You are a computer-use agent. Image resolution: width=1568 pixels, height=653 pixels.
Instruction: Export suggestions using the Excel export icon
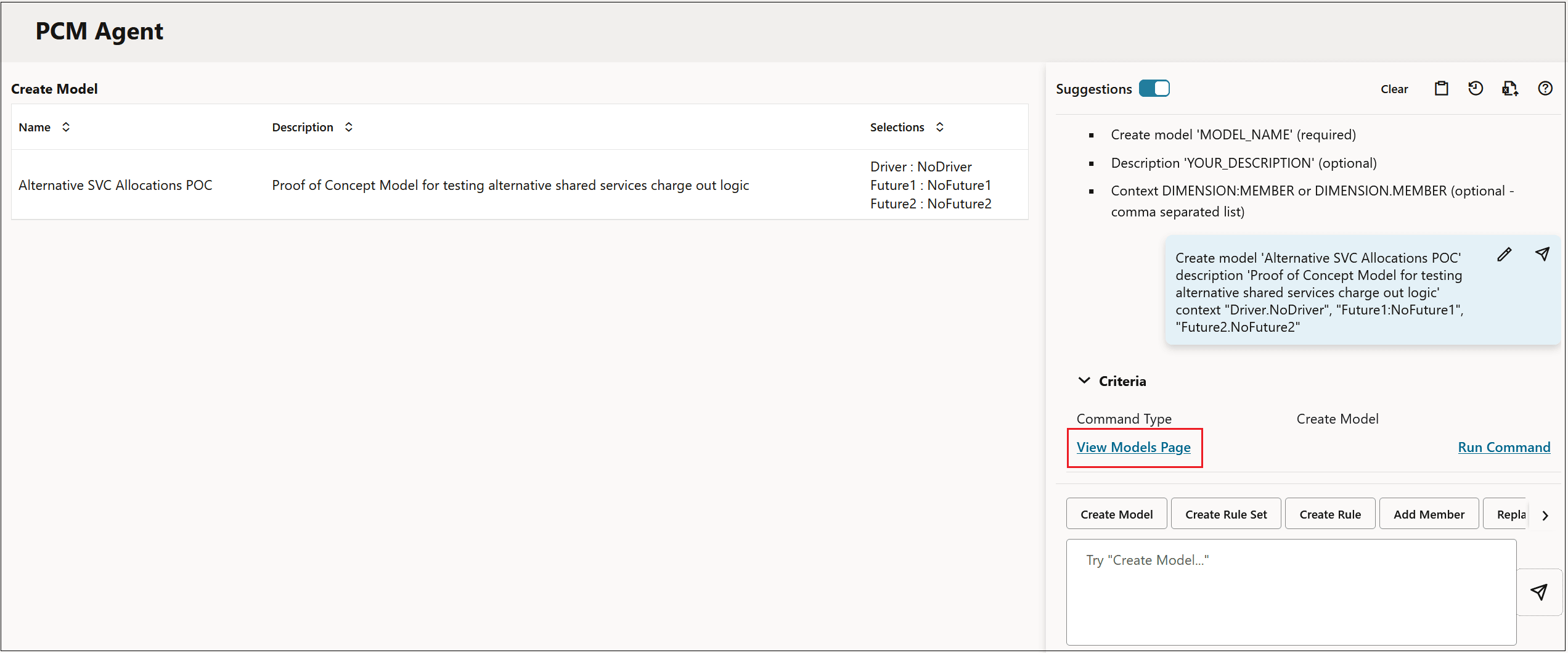[x=1511, y=88]
